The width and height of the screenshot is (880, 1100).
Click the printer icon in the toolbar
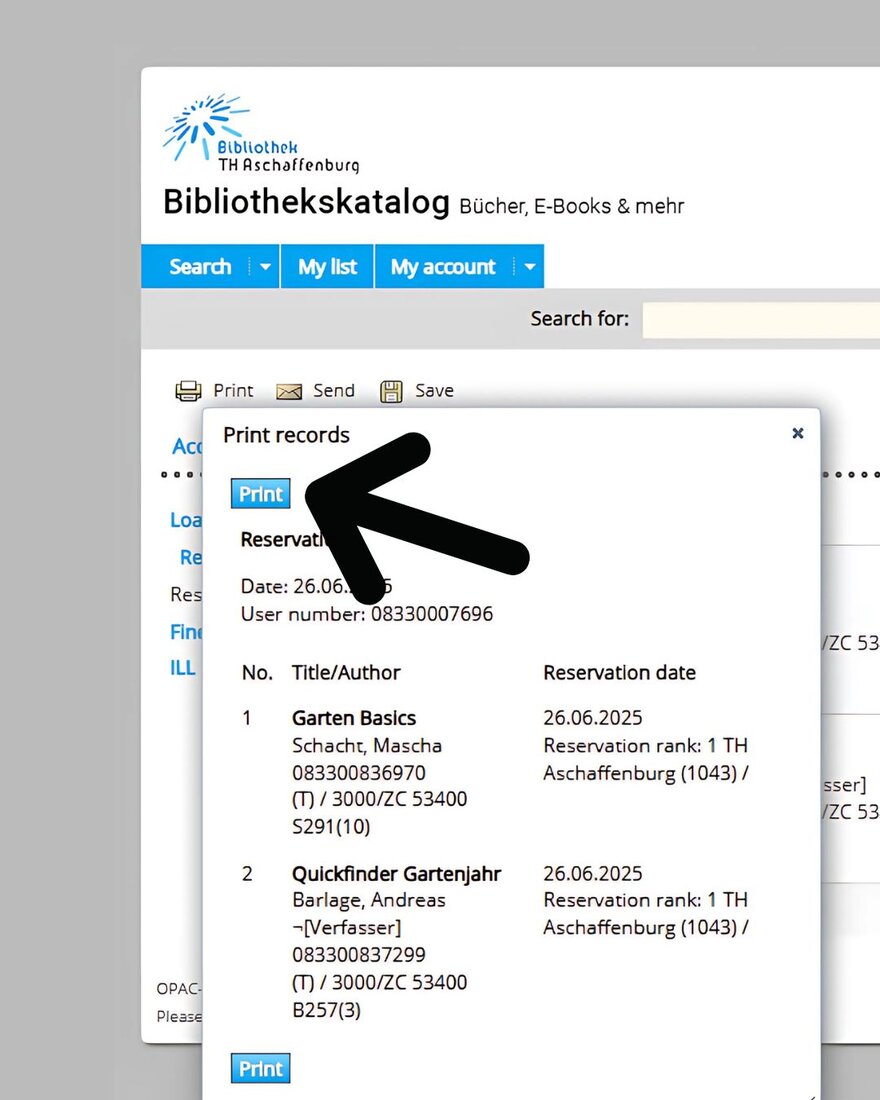click(x=188, y=391)
